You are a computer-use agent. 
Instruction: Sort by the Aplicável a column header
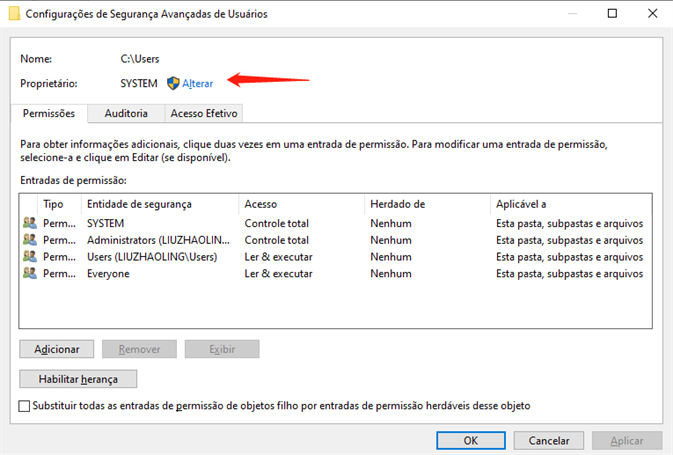pos(571,204)
